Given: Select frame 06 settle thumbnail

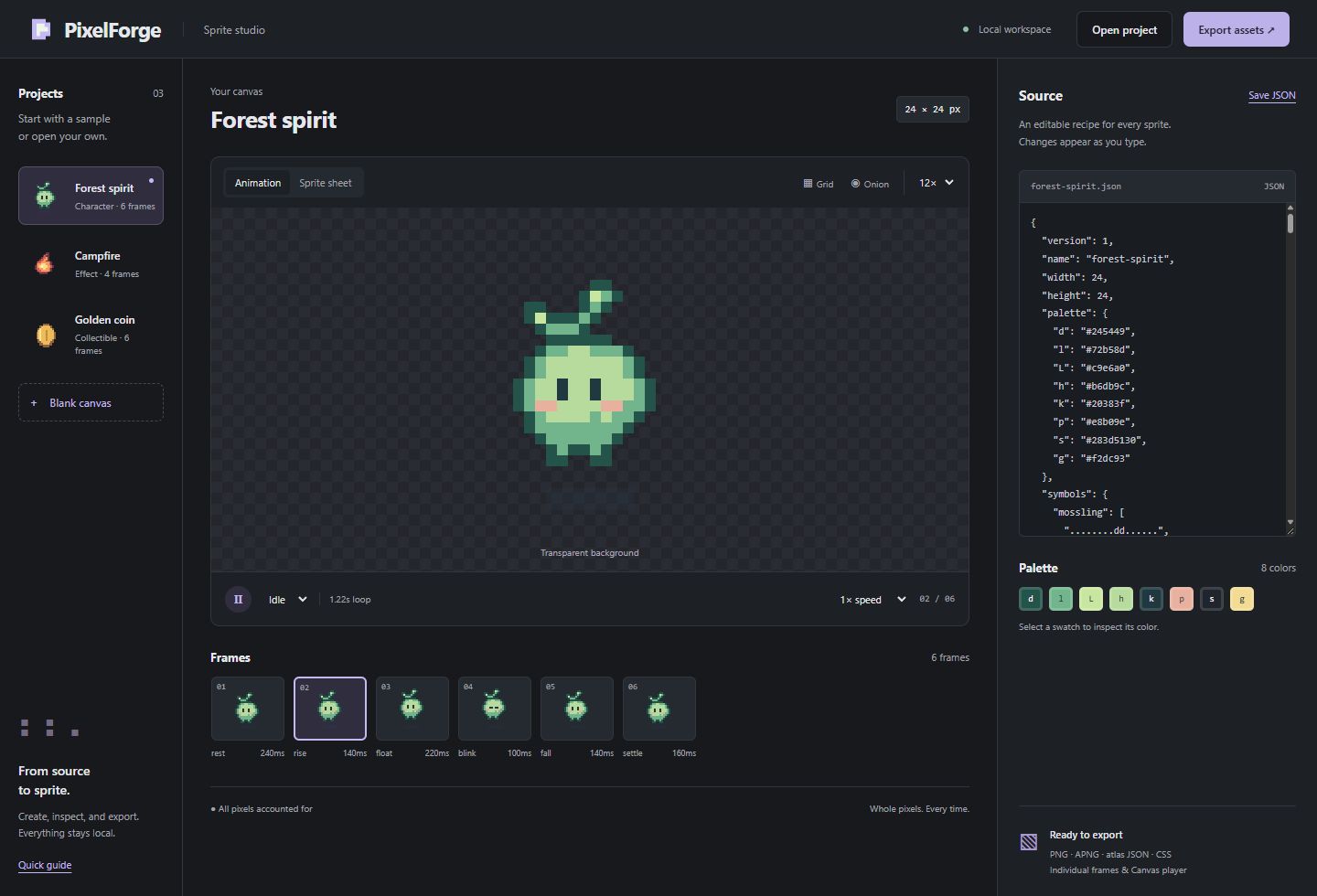Looking at the screenshot, I should point(659,709).
